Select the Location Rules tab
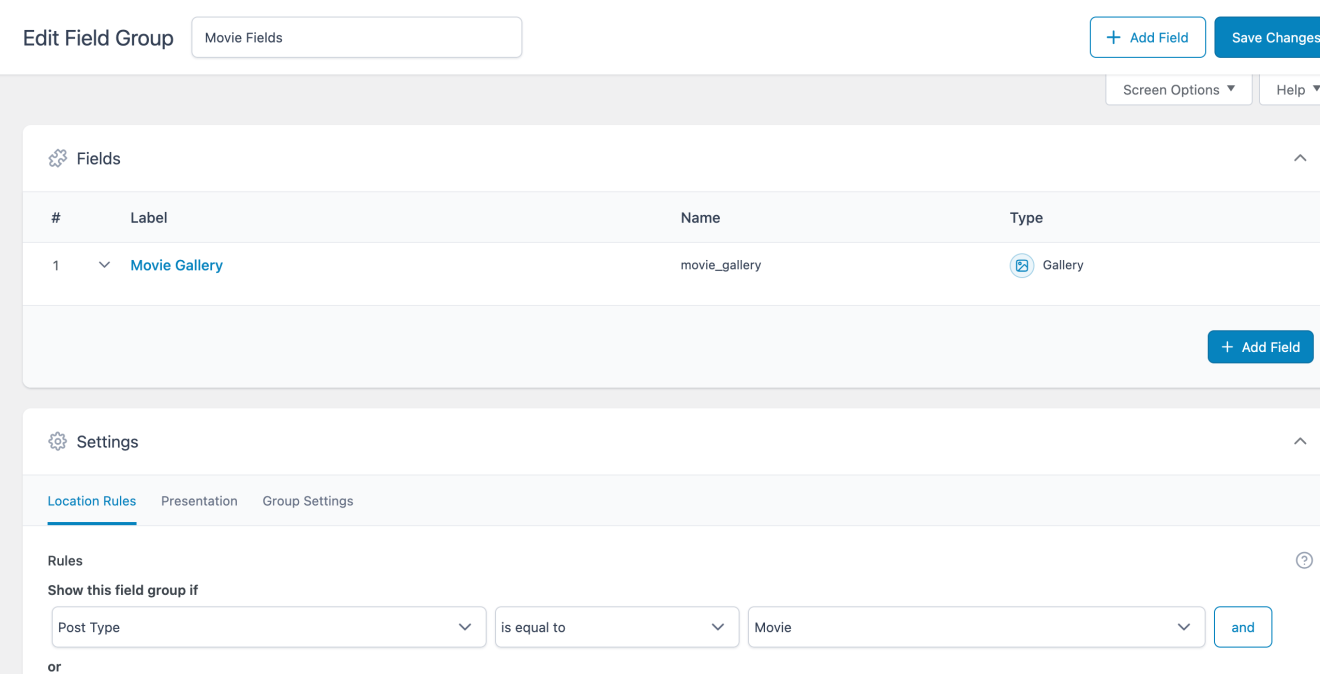This screenshot has width=1320, height=674. (x=92, y=501)
